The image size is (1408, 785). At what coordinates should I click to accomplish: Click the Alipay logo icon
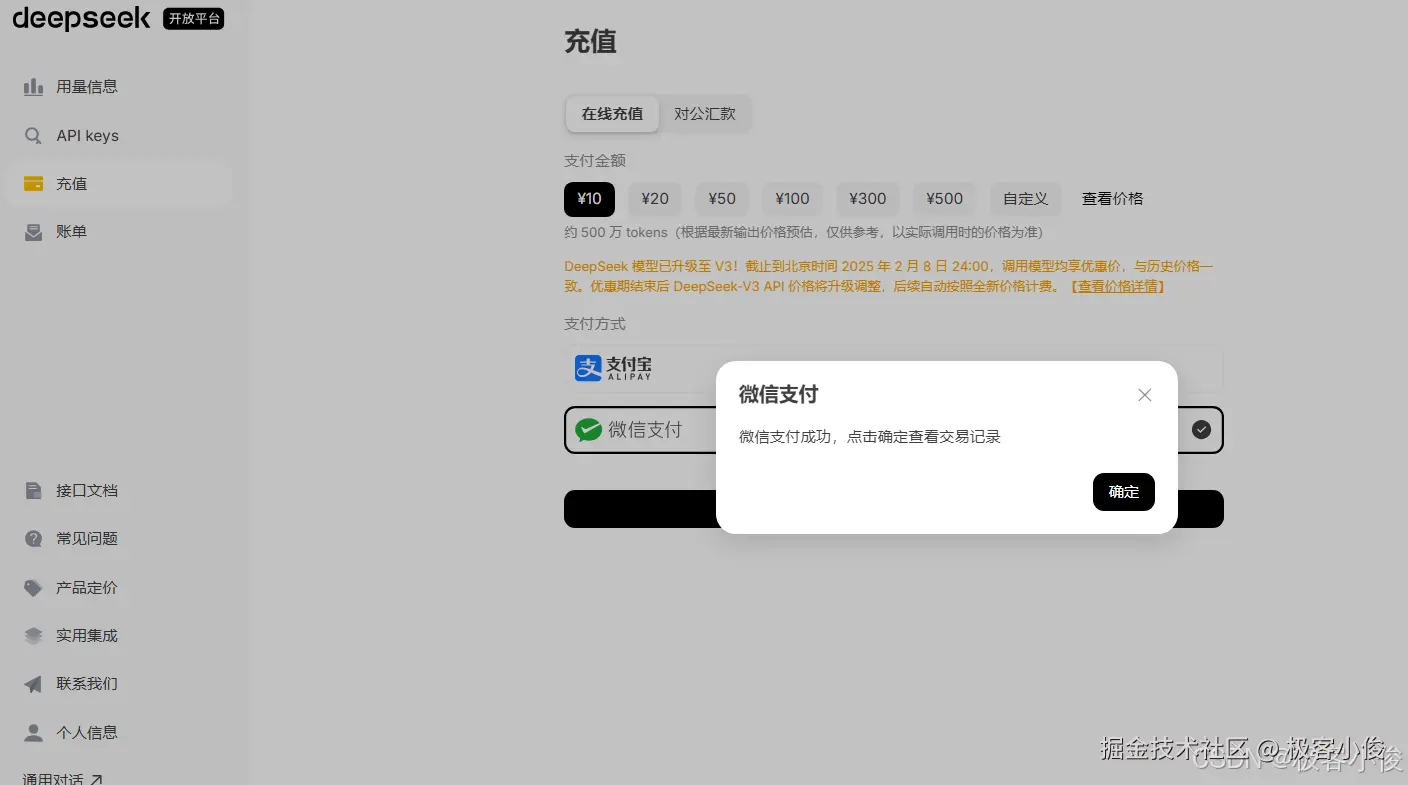pyautogui.click(x=588, y=368)
